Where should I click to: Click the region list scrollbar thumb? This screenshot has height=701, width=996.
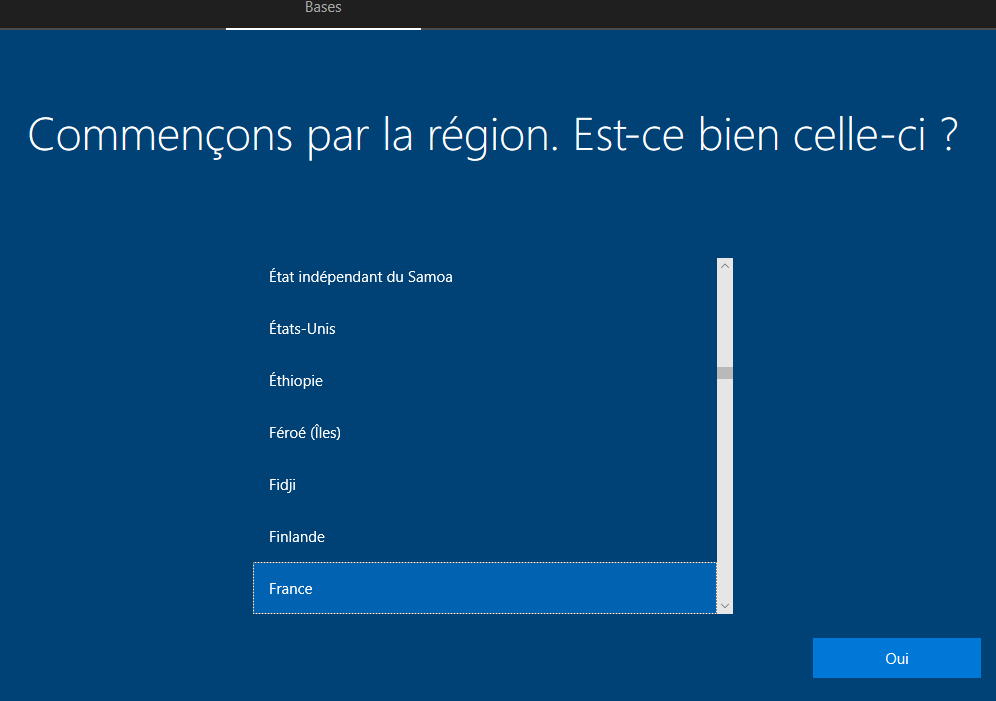725,373
